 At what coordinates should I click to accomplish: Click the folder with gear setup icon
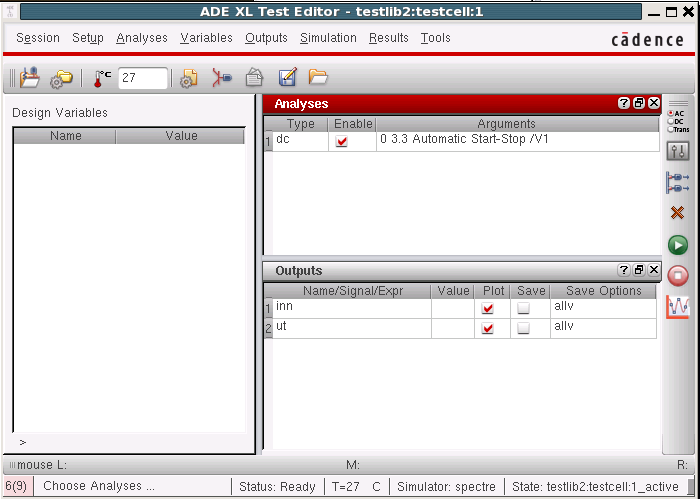[x=61, y=79]
